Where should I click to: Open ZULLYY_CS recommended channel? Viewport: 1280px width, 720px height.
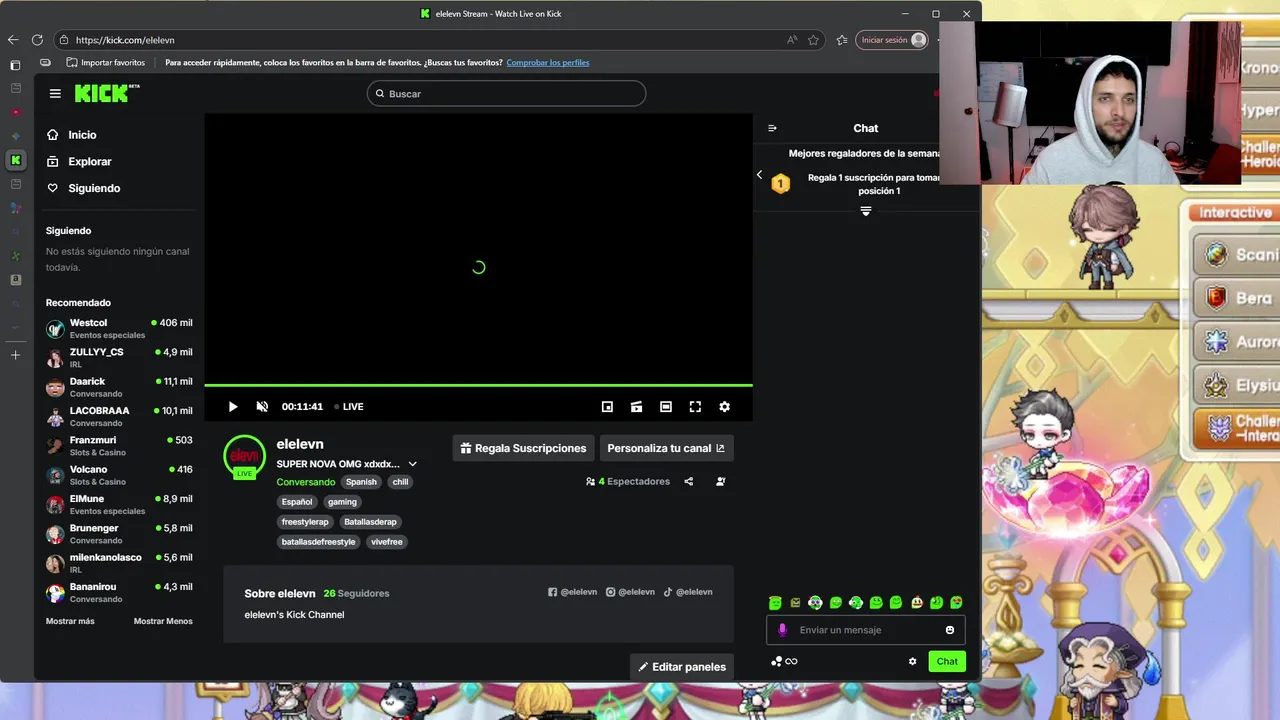[x=119, y=358]
